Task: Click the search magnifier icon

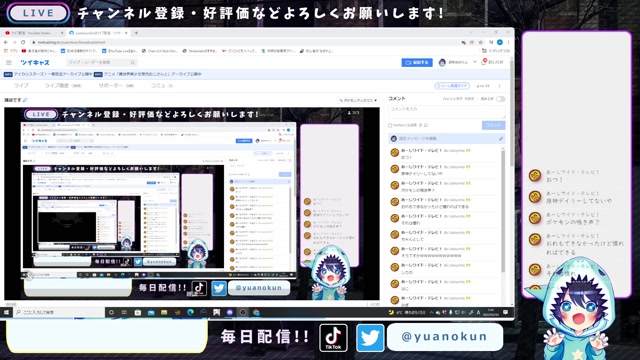Action: coord(133,62)
